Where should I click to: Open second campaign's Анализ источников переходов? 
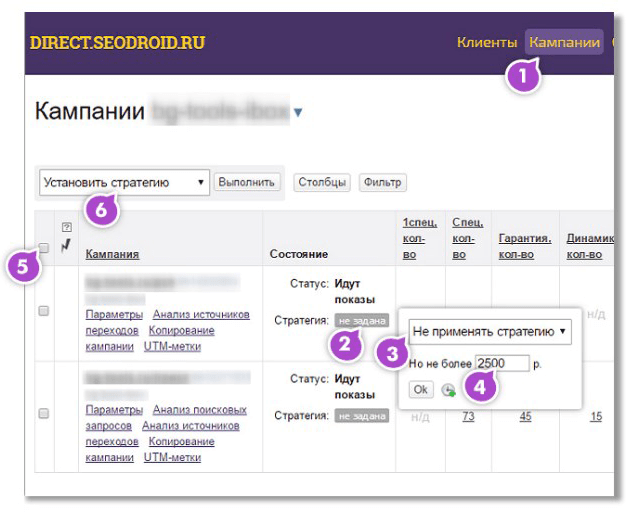pos(190,426)
